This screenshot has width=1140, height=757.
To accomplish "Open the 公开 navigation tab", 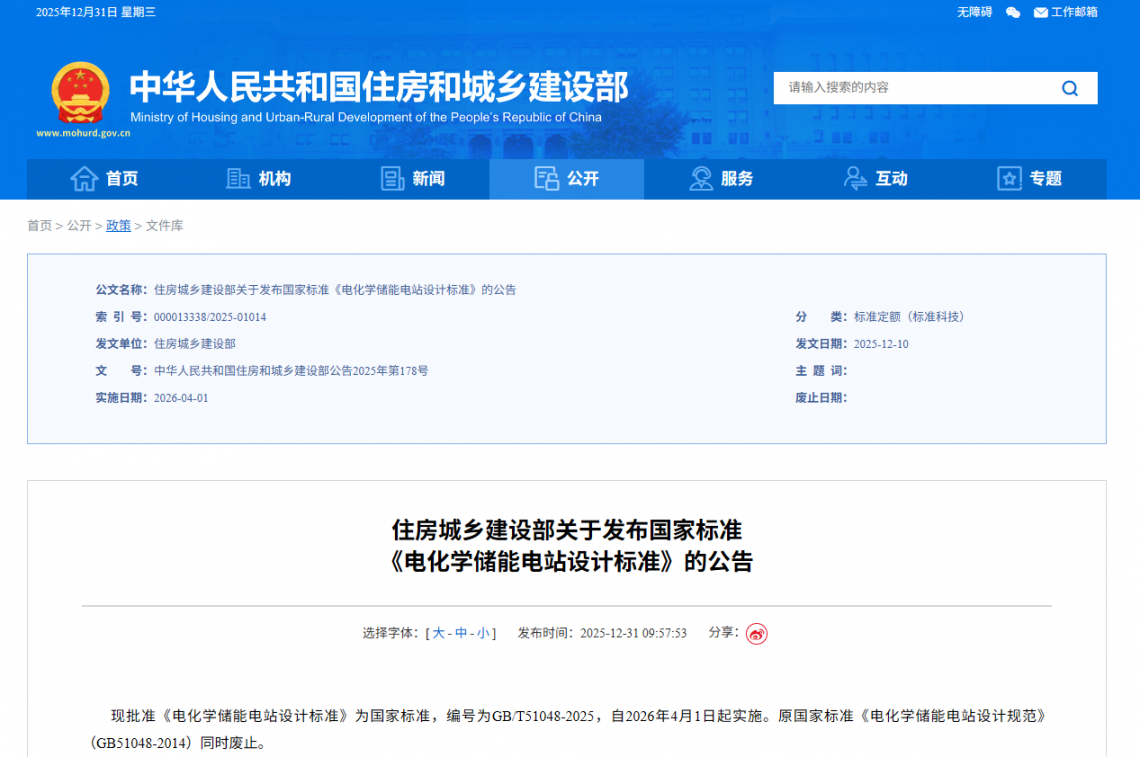I will click(567, 179).
